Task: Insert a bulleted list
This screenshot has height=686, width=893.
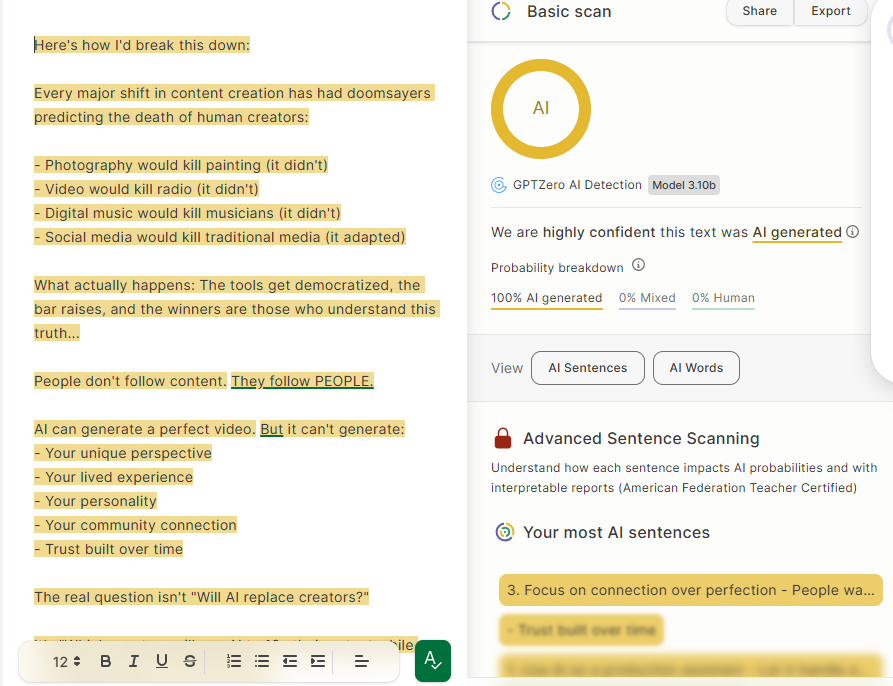Action: (262, 661)
